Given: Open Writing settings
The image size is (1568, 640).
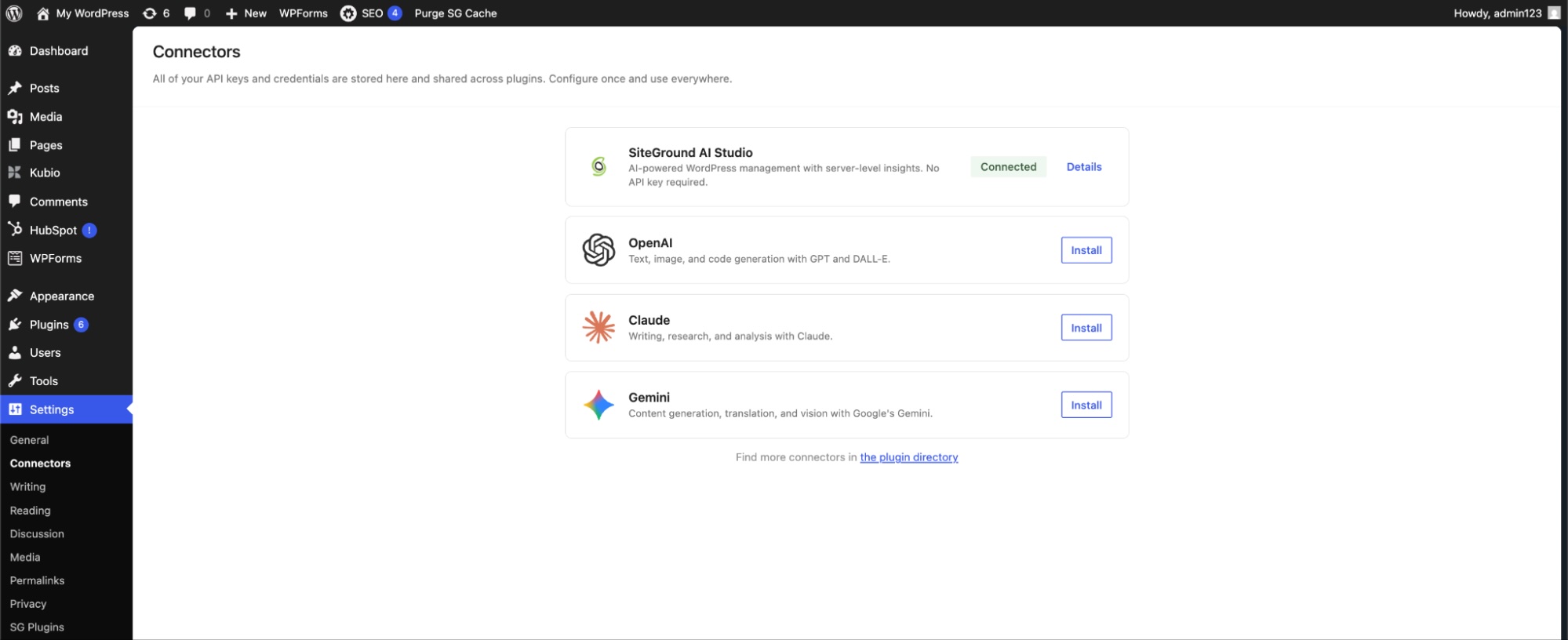Looking at the screenshot, I should click(x=27, y=487).
